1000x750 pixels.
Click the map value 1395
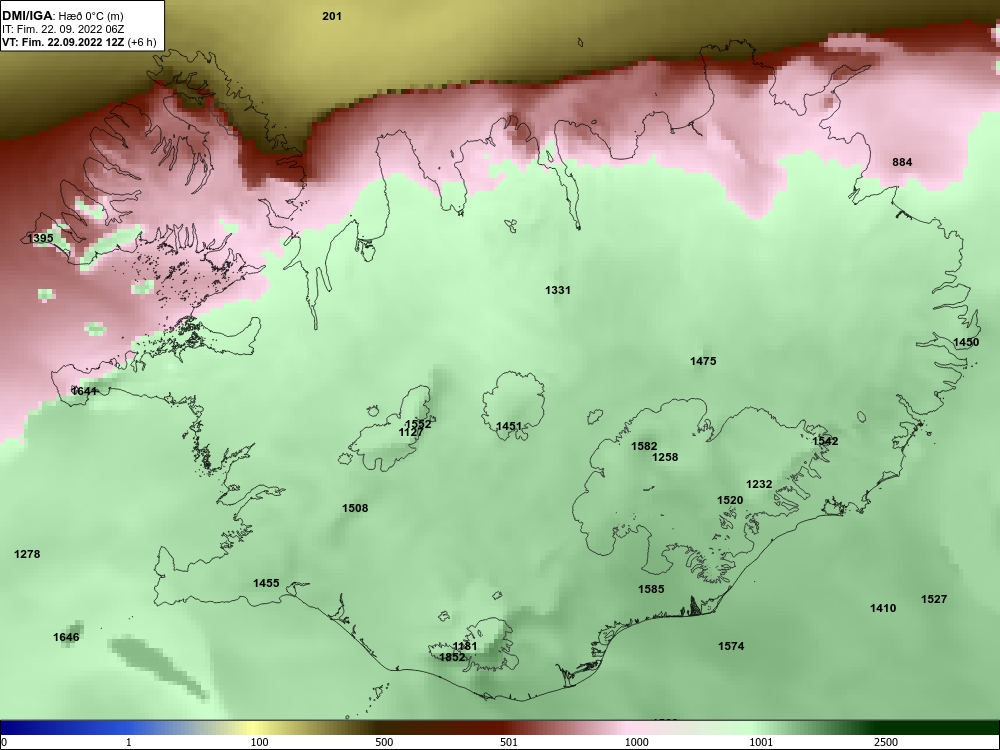(40, 239)
